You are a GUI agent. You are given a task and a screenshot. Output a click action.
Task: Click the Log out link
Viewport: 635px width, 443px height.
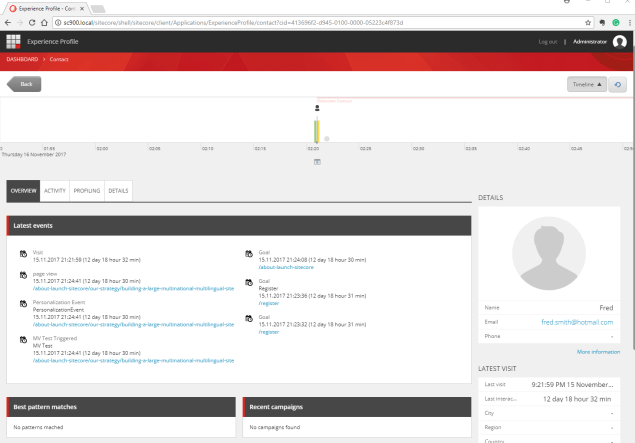coord(547,42)
